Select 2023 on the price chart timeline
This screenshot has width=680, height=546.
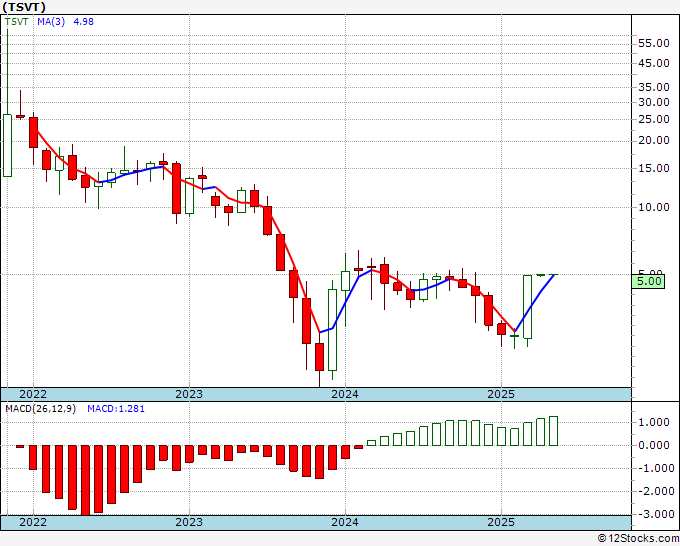click(x=189, y=394)
